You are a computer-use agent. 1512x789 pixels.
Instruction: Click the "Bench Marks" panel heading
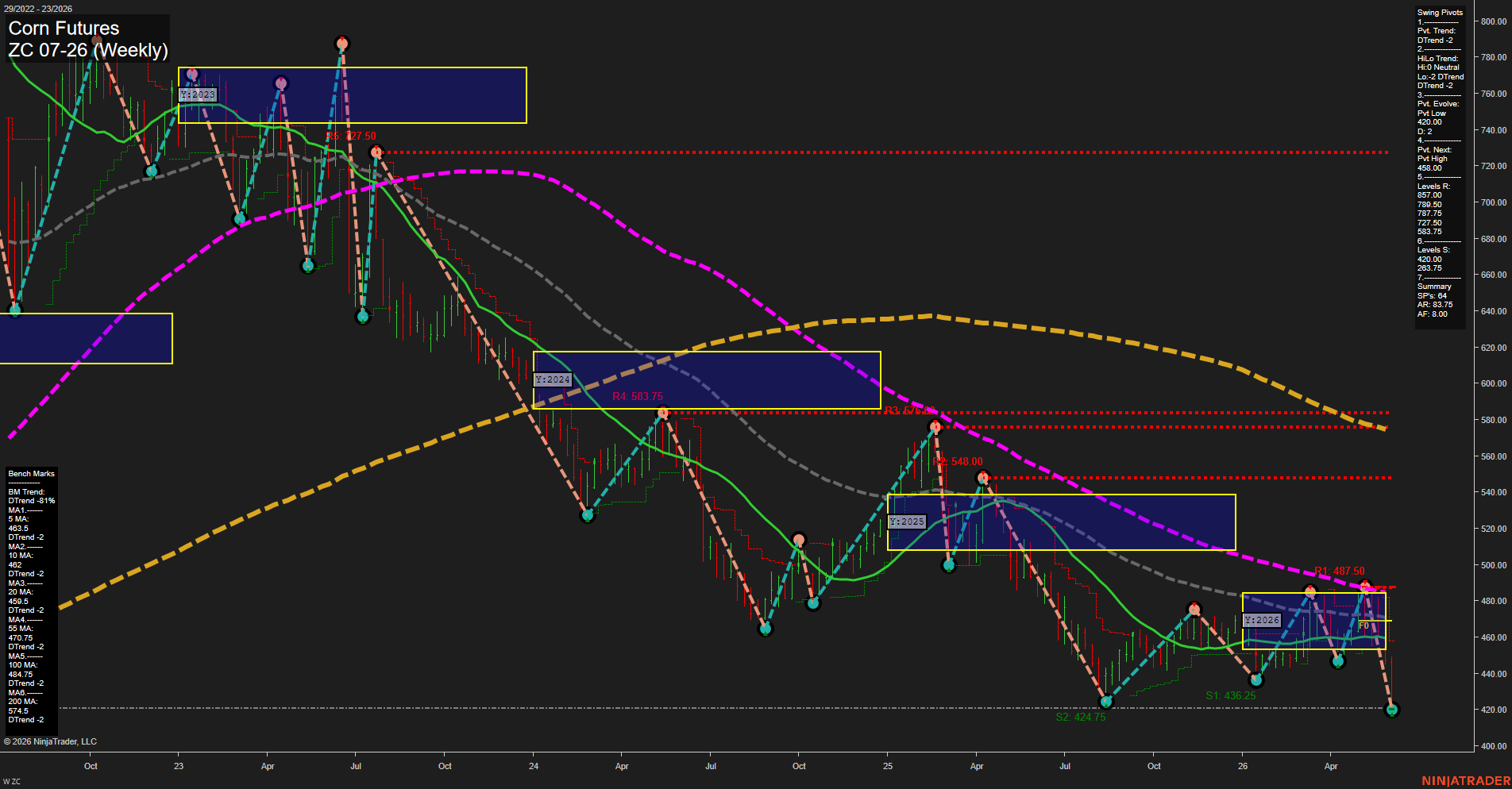click(32, 474)
